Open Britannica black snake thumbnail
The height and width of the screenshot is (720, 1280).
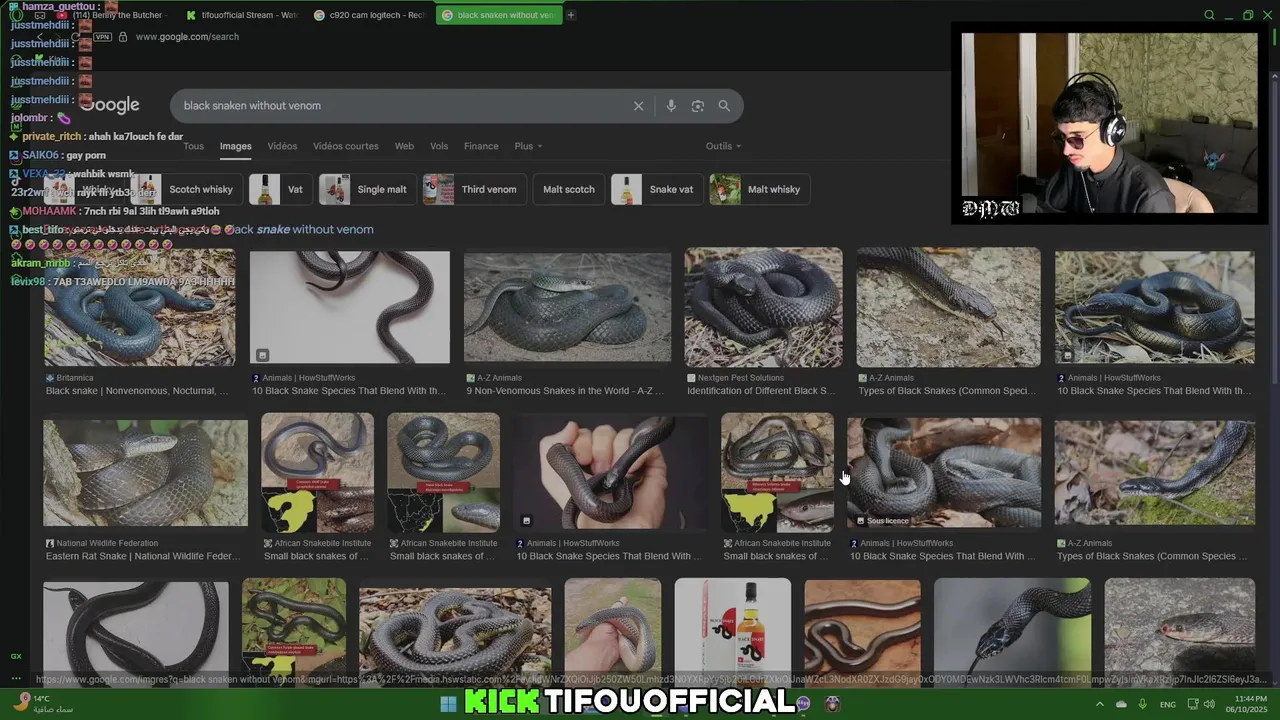click(139, 308)
